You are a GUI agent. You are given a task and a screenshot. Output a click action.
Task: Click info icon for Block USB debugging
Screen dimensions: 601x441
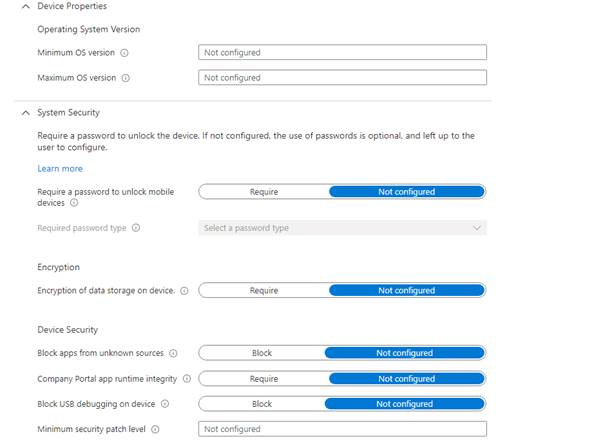[x=164, y=404]
